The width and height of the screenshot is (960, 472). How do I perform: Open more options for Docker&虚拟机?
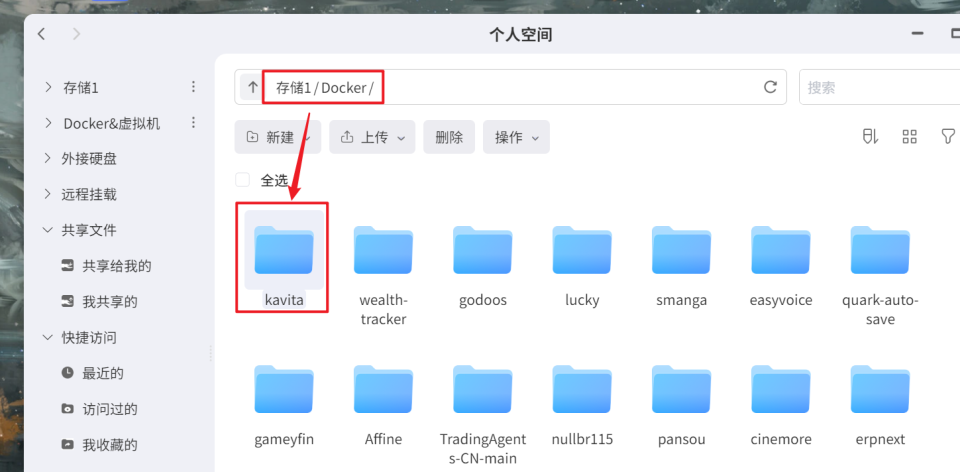pyautogui.click(x=194, y=123)
